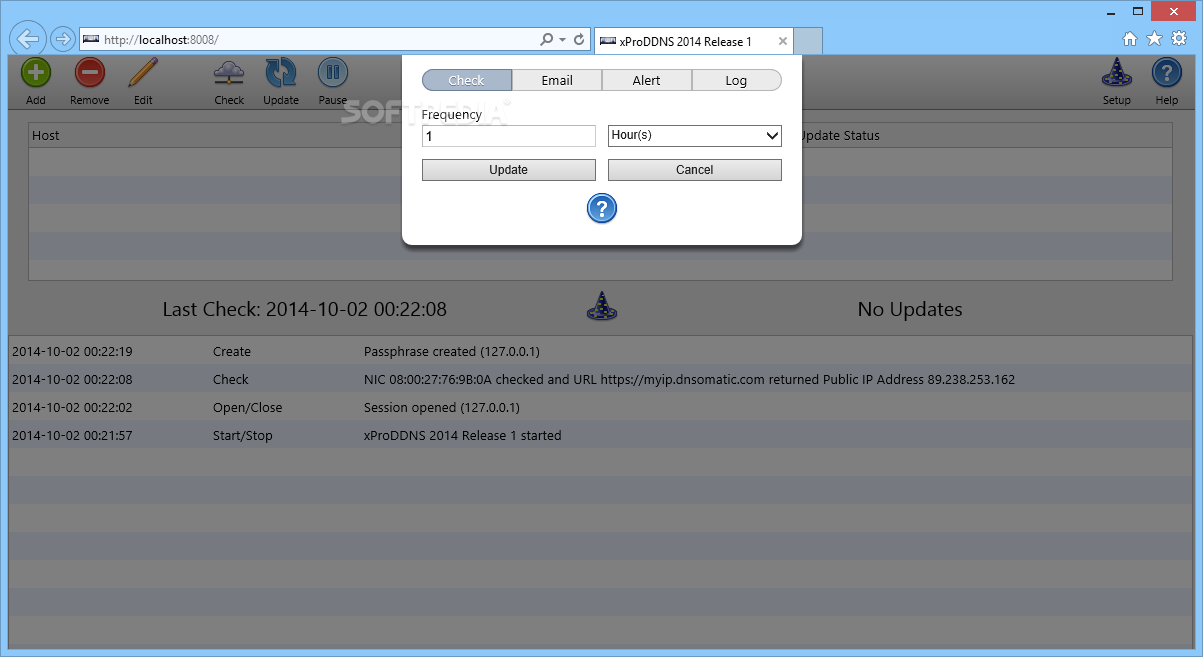This screenshot has width=1203, height=657.
Task: Open address bar autocomplete dropdown arrow
Action: 563,40
